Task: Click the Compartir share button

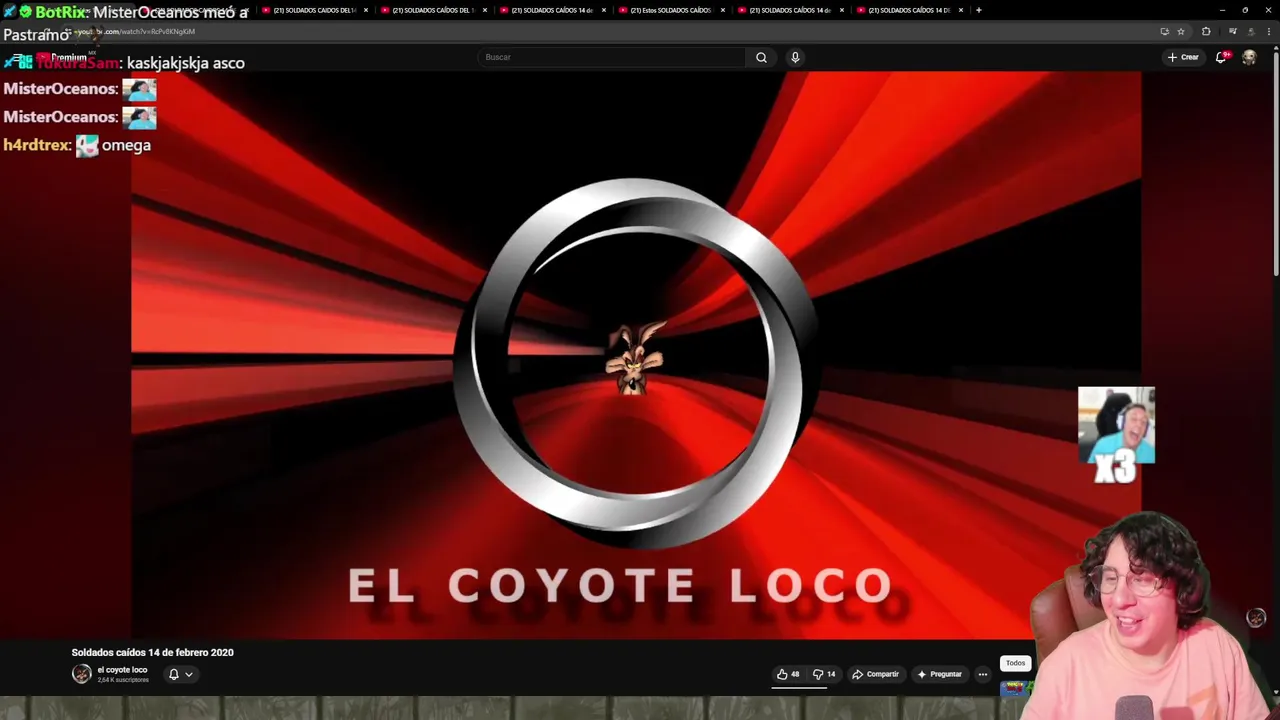Action: (875, 674)
